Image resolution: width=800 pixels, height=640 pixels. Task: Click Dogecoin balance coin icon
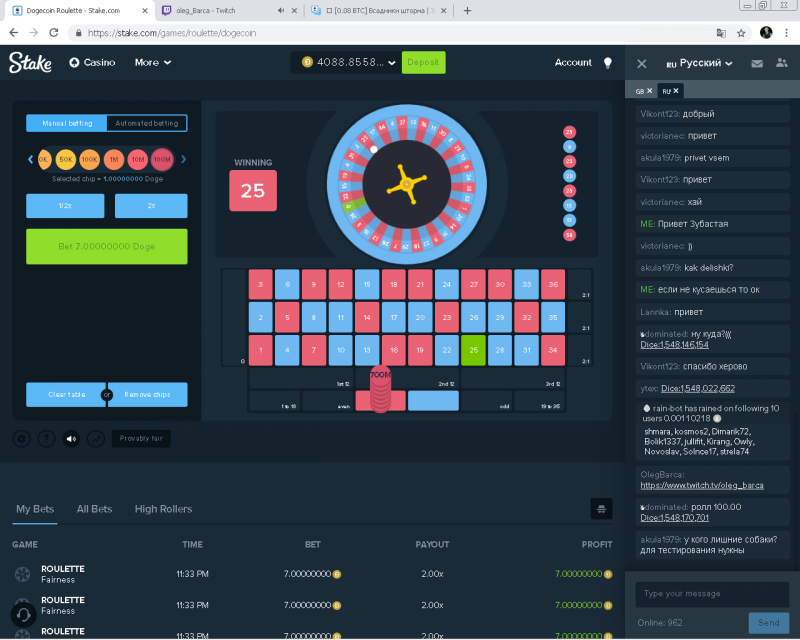tap(307, 62)
